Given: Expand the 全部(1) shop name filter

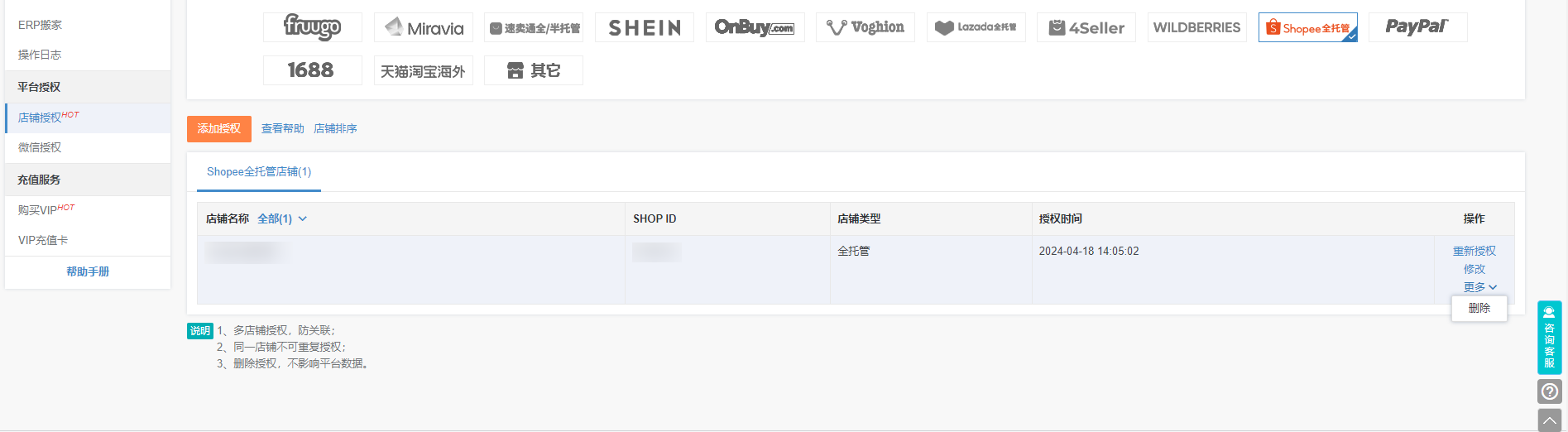Looking at the screenshot, I should click(x=282, y=218).
